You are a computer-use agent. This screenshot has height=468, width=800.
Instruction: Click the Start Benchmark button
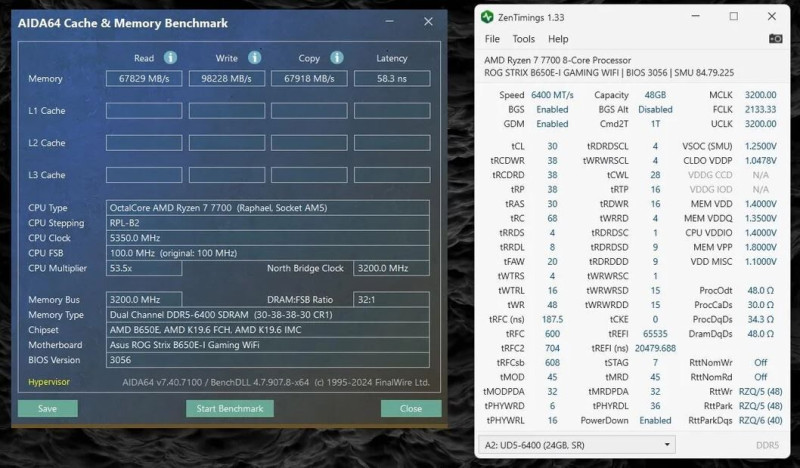[230, 408]
